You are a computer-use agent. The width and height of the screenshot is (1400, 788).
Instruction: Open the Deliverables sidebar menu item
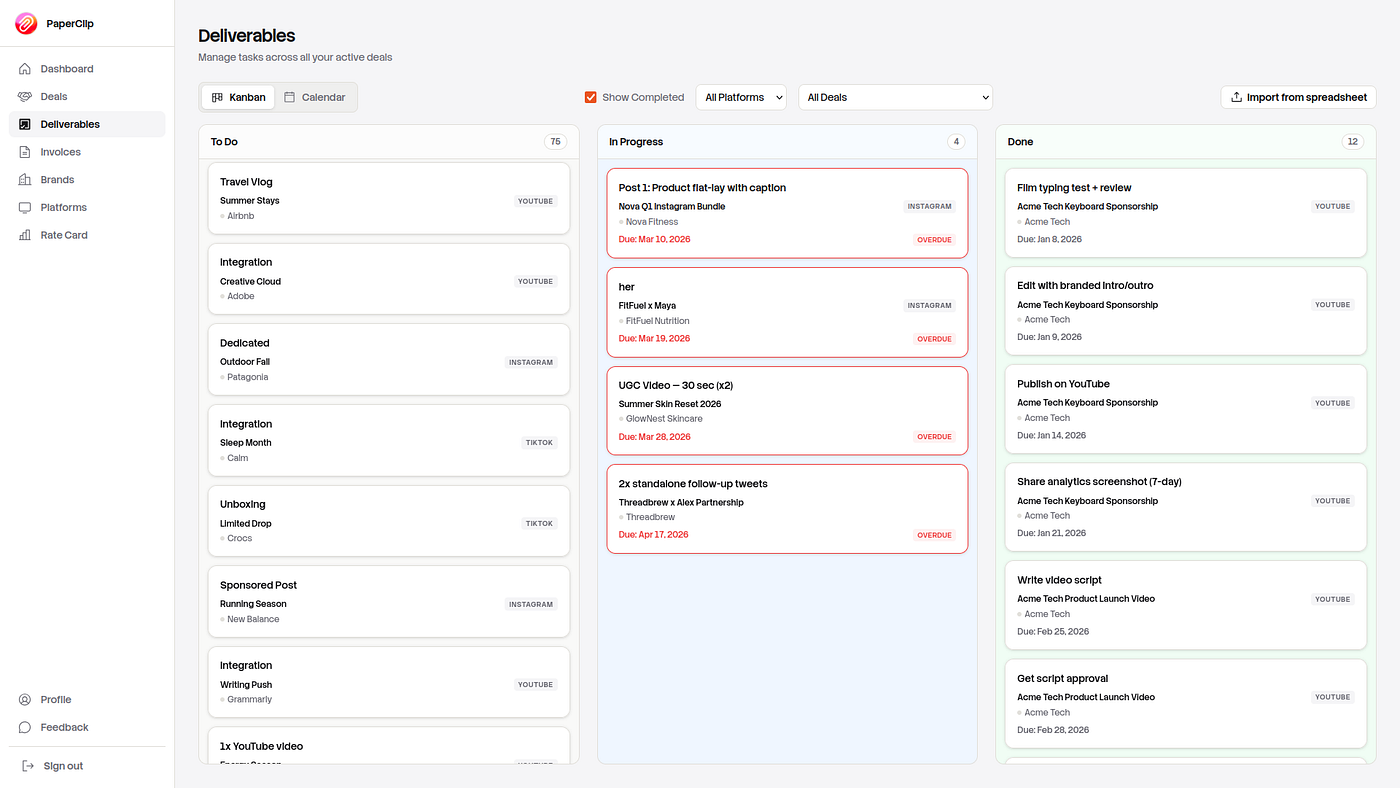tap(87, 124)
